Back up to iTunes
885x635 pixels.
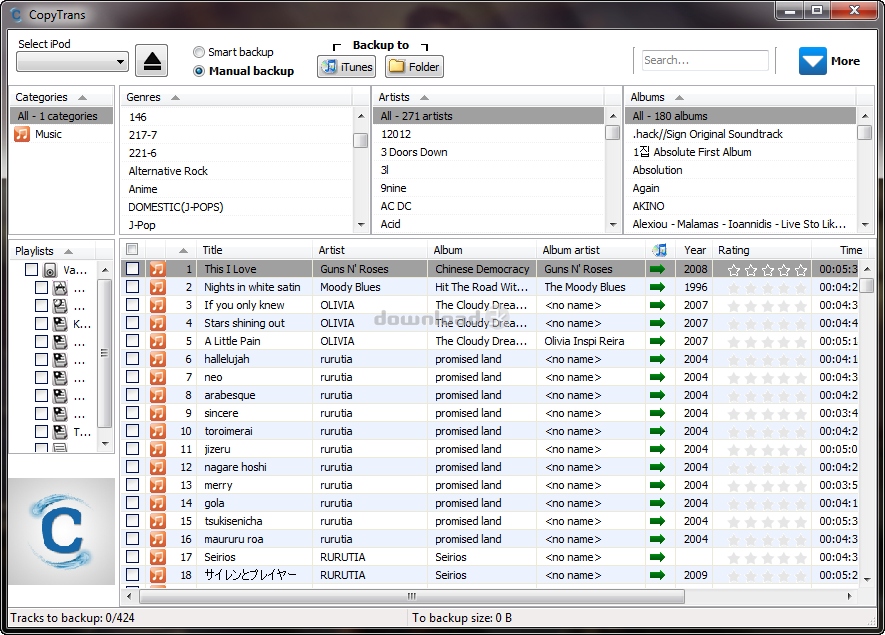[347, 67]
